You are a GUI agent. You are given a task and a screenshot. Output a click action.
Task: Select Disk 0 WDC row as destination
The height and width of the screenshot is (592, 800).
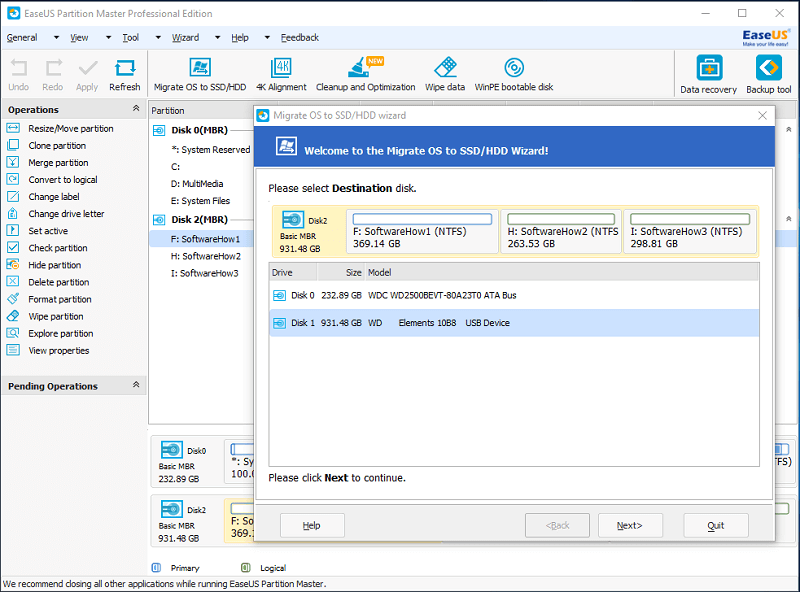pyautogui.click(x=514, y=295)
